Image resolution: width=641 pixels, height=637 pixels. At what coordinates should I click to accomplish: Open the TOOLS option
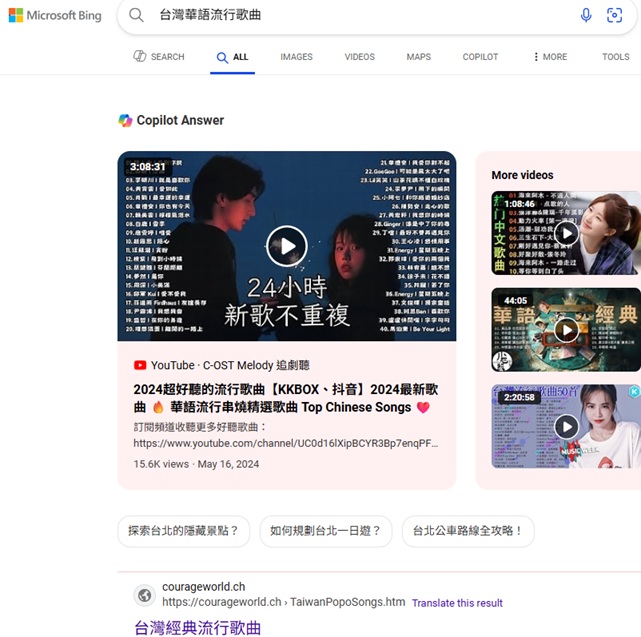[x=615, y=57]
